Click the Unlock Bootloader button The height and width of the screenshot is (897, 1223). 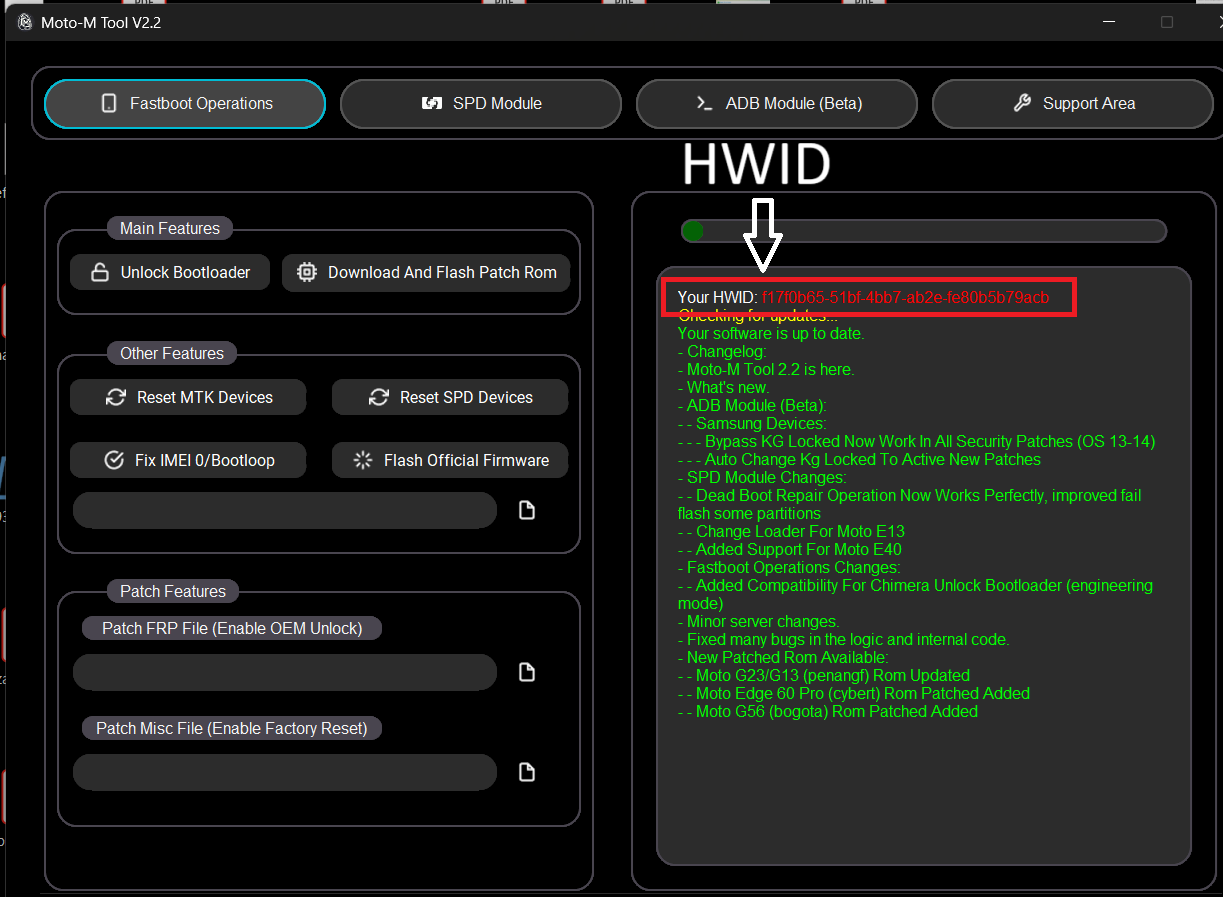click(x=170, y=272)
